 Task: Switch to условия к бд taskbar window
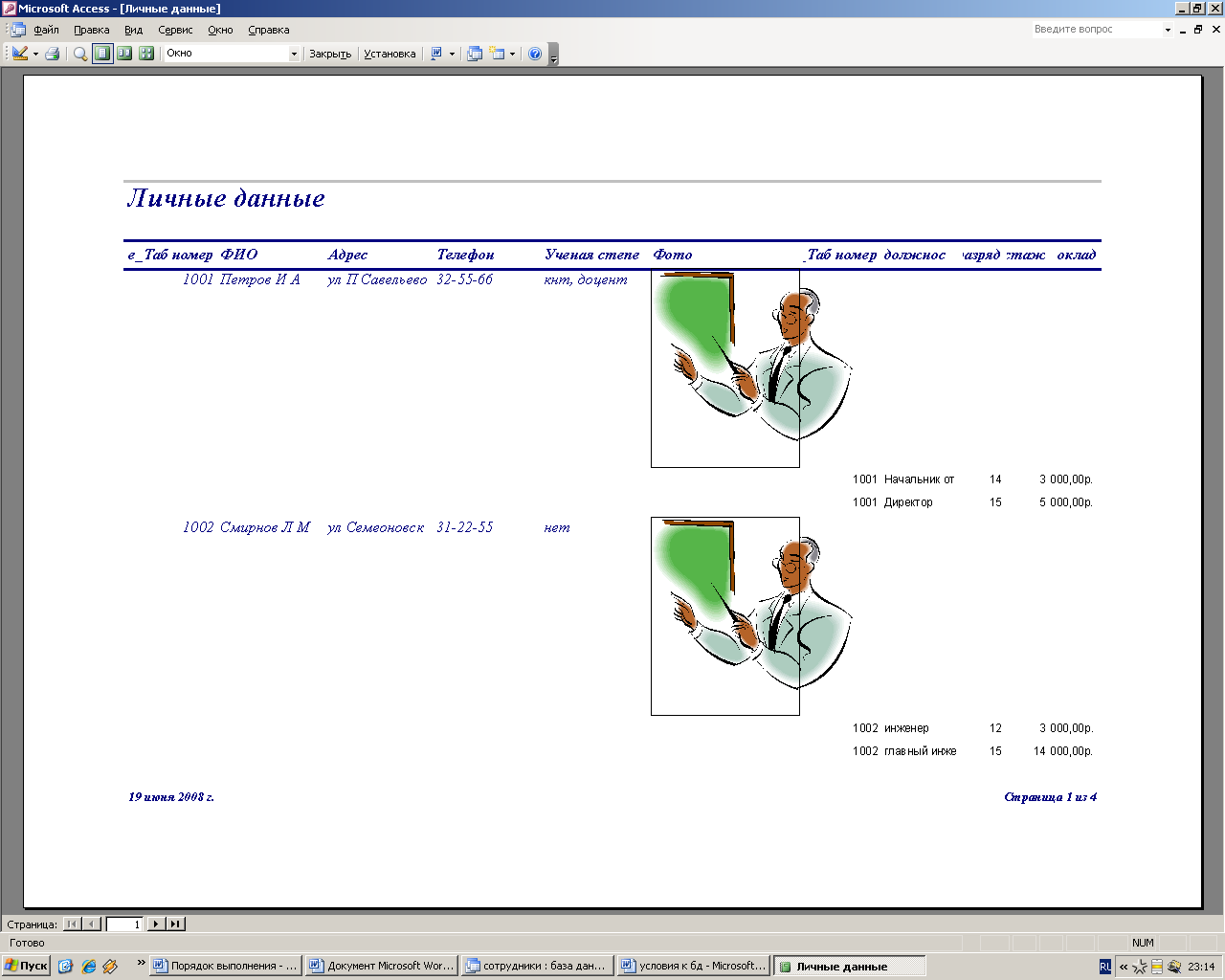coord(693,966)
